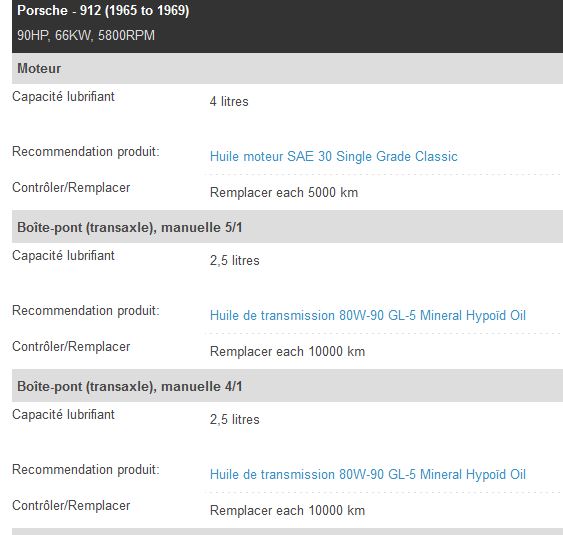The width and height of the screenshot is (563, 535).
Task: Click the 4 litres engine capacity value
Action: point(229,101)
